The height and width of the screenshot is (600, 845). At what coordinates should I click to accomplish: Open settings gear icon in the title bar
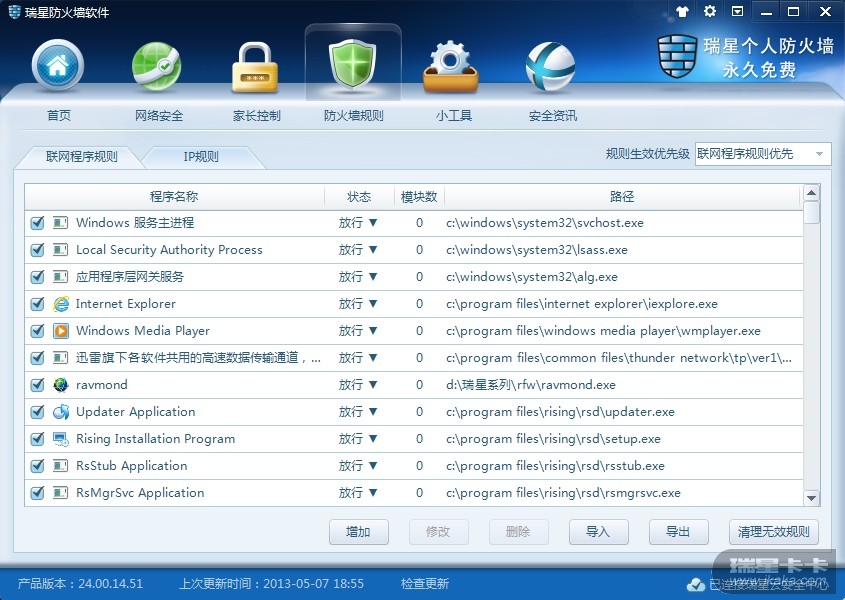710,11
